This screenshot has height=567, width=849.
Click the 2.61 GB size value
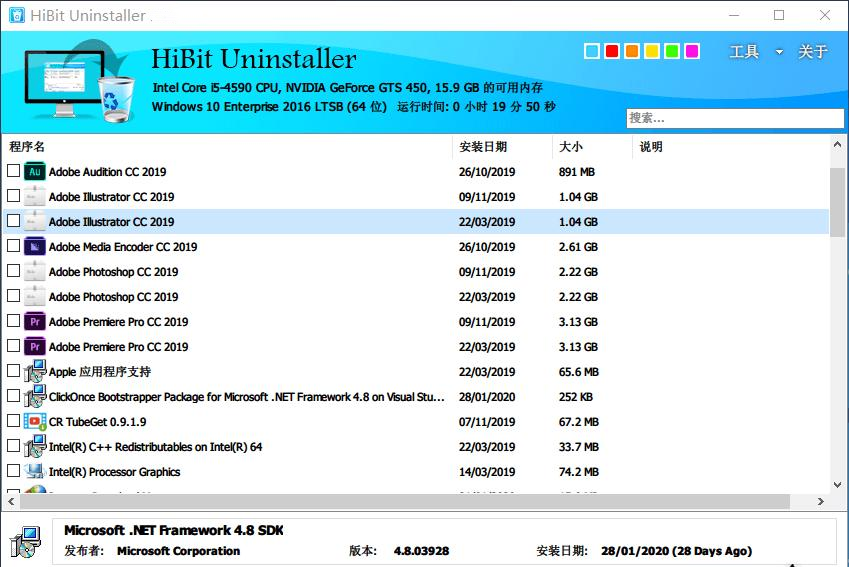(578, 247)
